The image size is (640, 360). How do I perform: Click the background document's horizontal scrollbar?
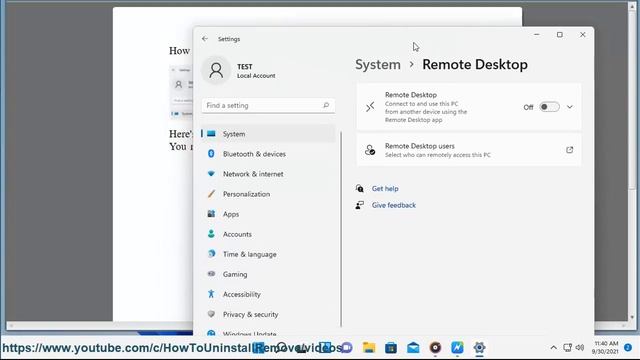pos(318,326)
